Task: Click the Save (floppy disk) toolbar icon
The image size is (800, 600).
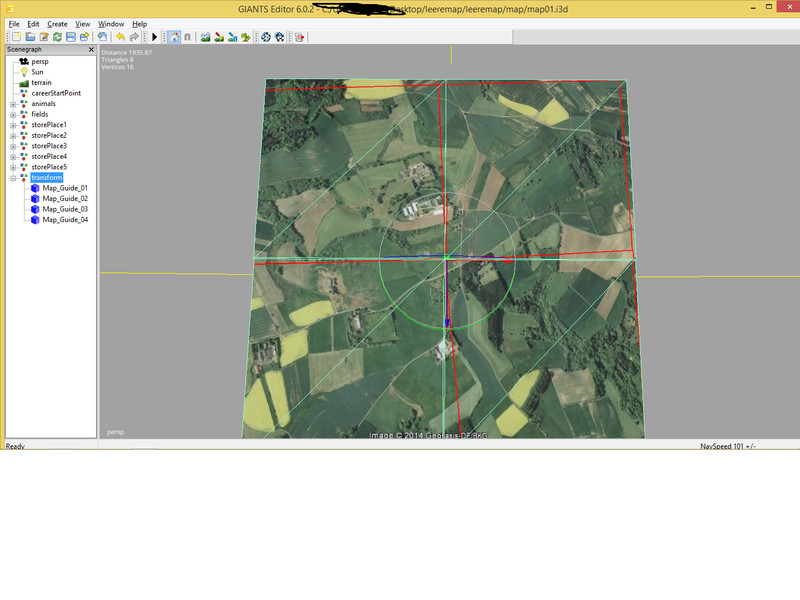Action: [71, 37]
